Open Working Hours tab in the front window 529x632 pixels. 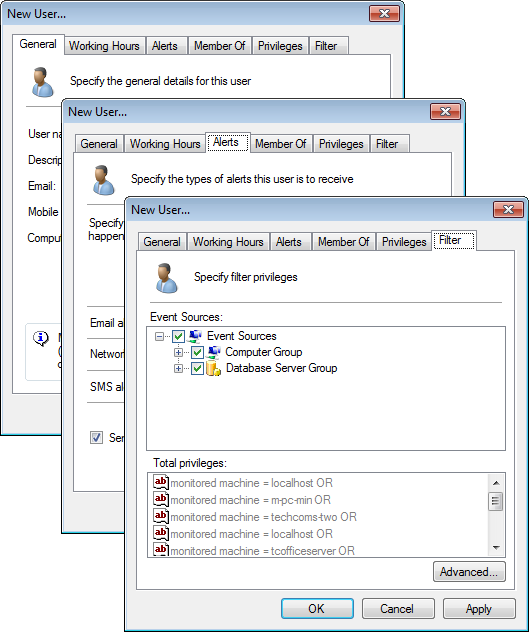[x=228, y=242]
